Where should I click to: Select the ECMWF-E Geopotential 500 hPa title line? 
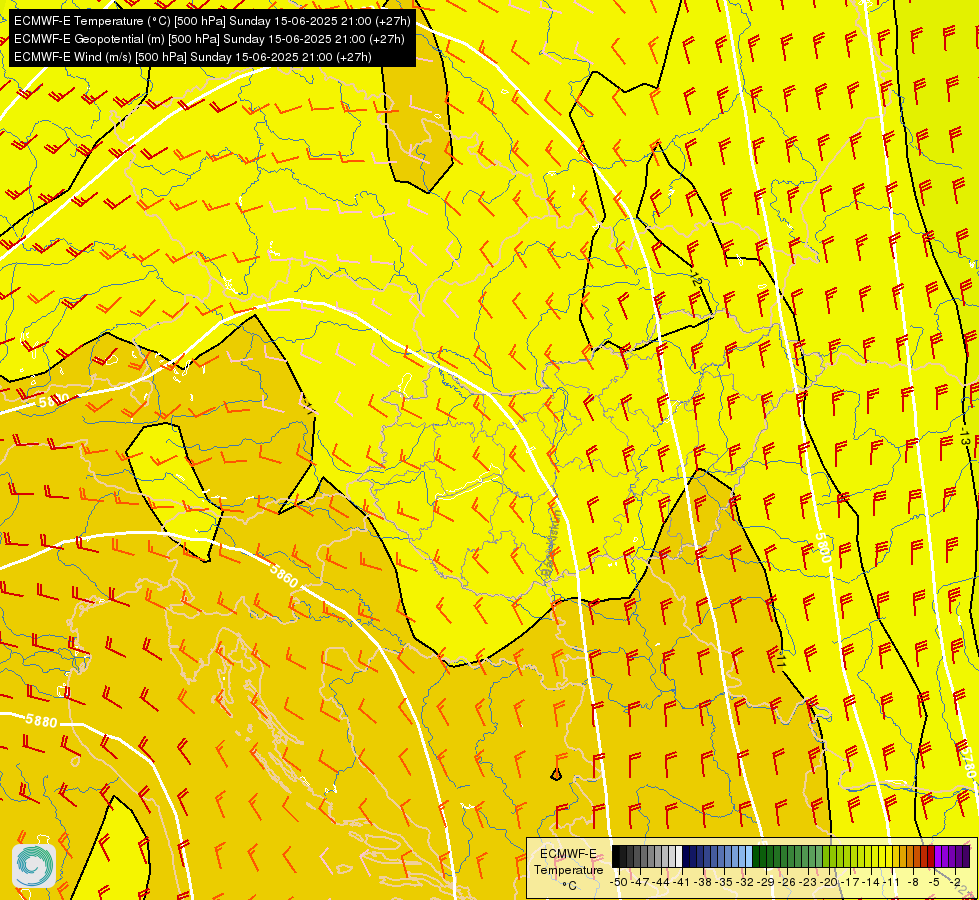[x=209, y=39]
